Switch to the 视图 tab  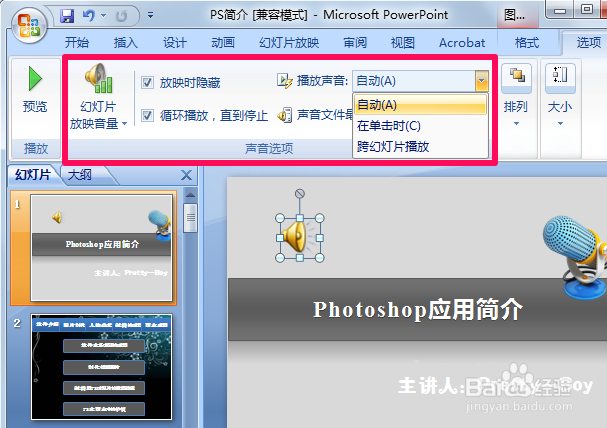[x=403, y=43]
